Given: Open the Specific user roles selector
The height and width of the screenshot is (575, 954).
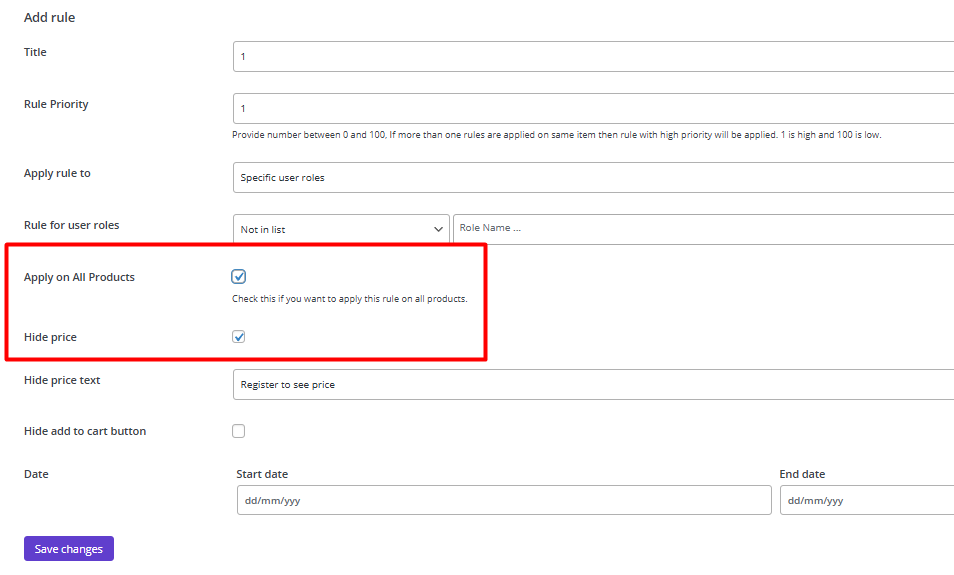Looking at the screenshot, I should click(593, 178).
